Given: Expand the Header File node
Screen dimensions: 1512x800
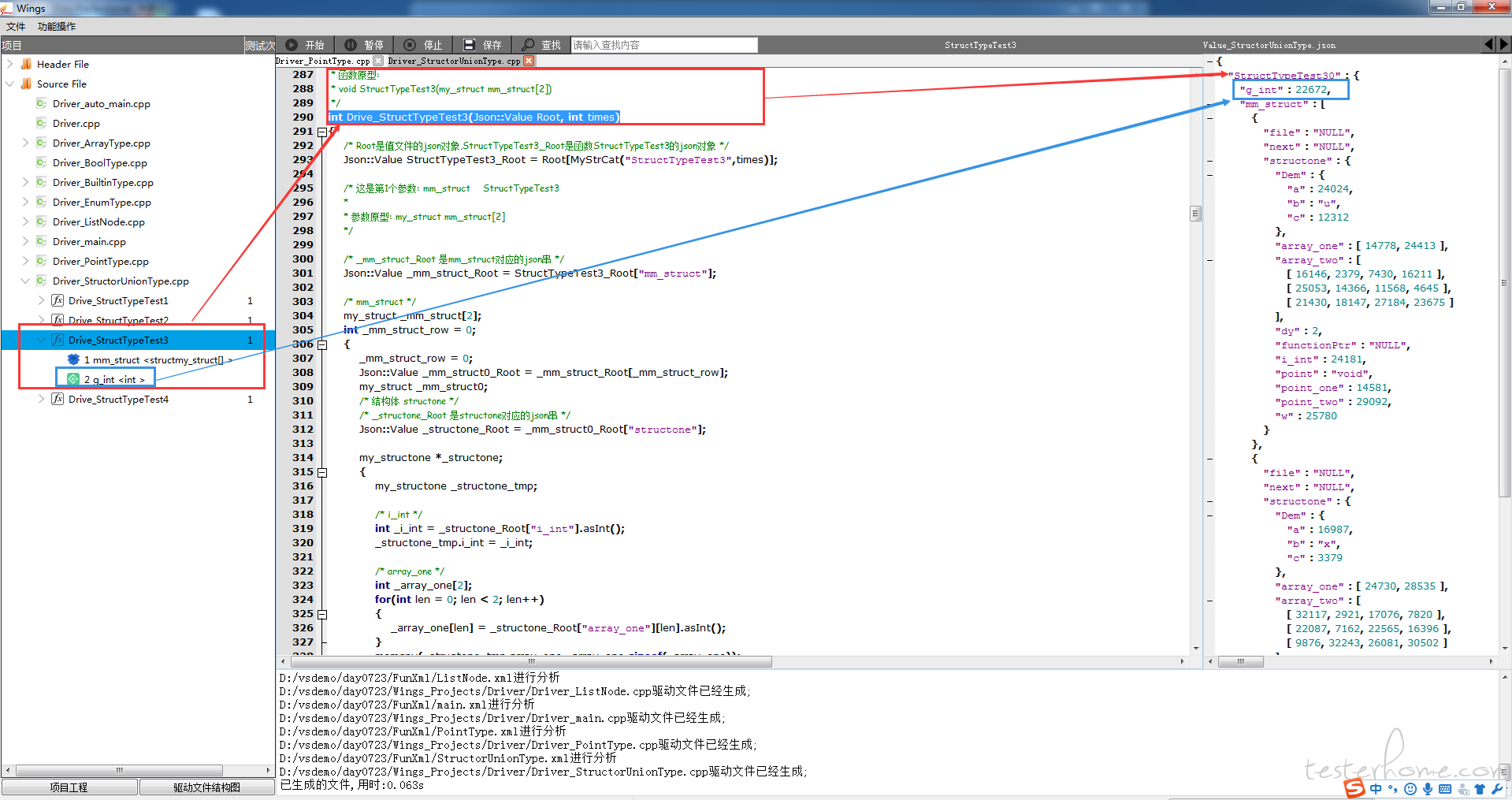Looking at the screenshot, I should [9, 64].
